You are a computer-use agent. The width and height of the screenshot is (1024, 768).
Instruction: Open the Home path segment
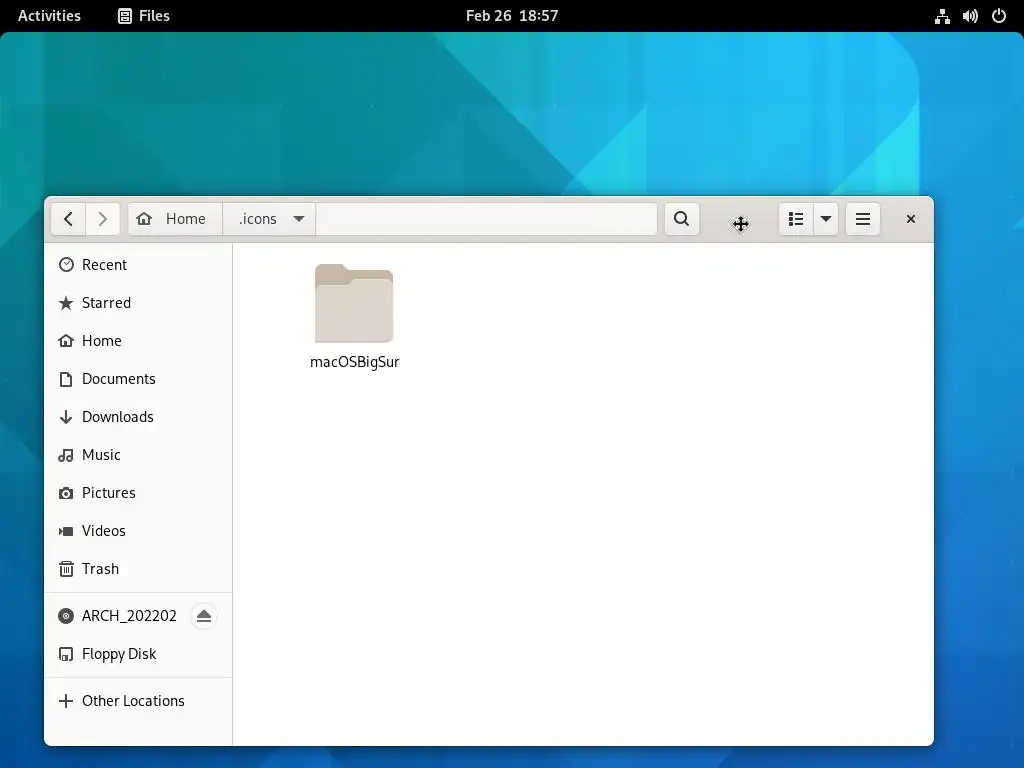[175, 219]
